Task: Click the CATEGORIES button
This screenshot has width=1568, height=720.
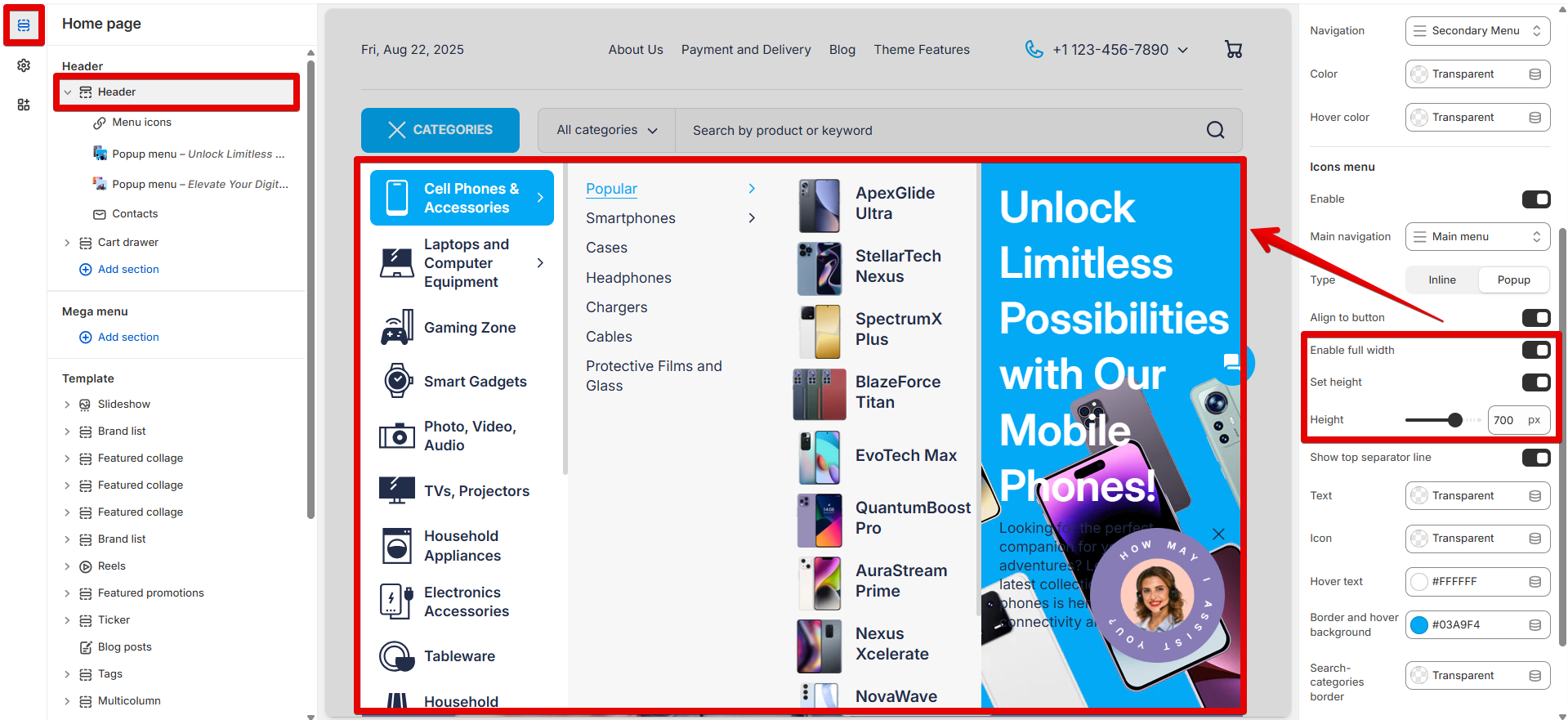Action: [x=440, y=130]
